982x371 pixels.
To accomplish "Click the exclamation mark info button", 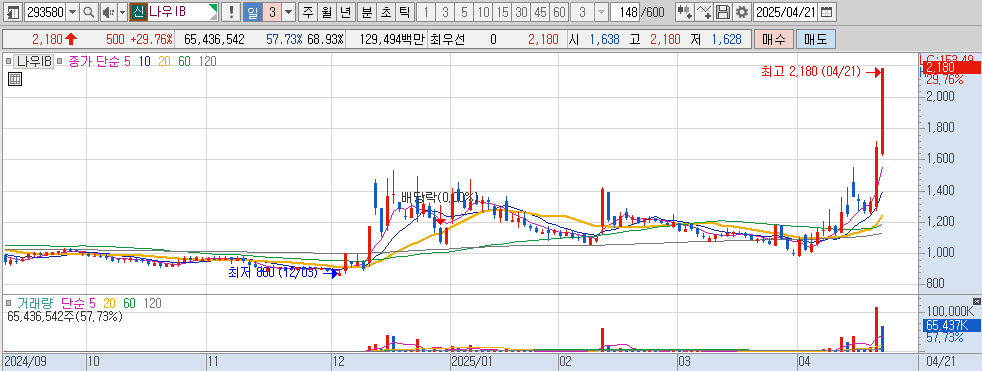I will (232, 11).
